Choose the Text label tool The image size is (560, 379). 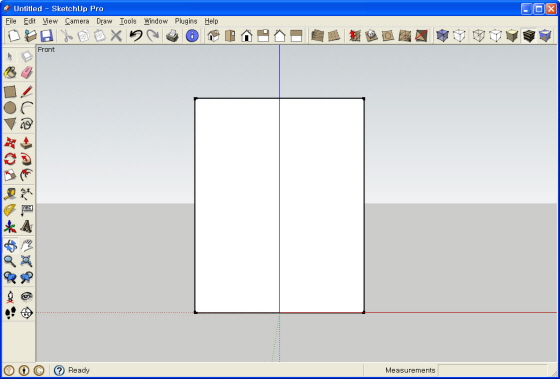pyautogui.click(x=26, y=210)
